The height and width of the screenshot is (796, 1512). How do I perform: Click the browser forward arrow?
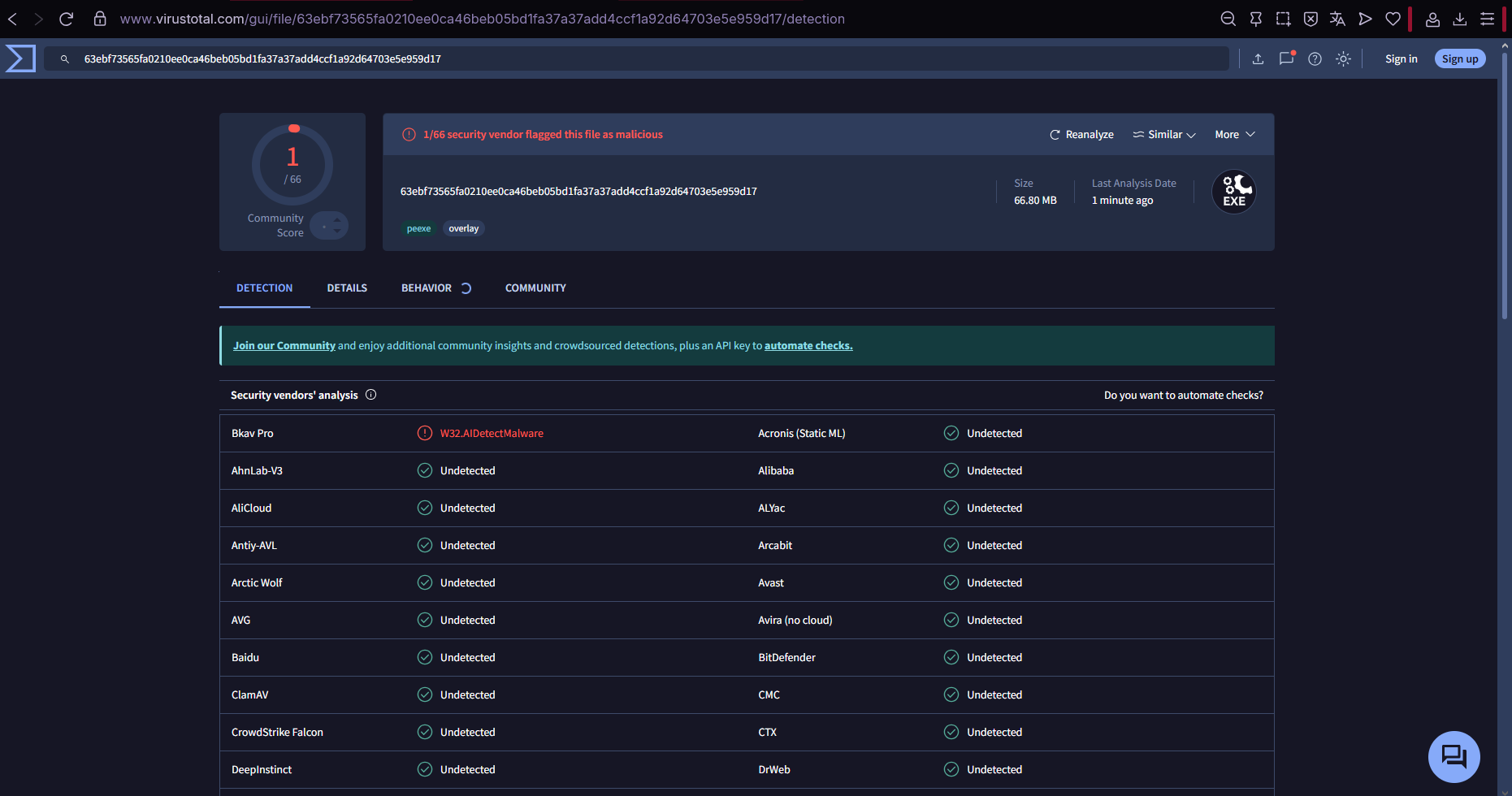(x=38, y=19)
